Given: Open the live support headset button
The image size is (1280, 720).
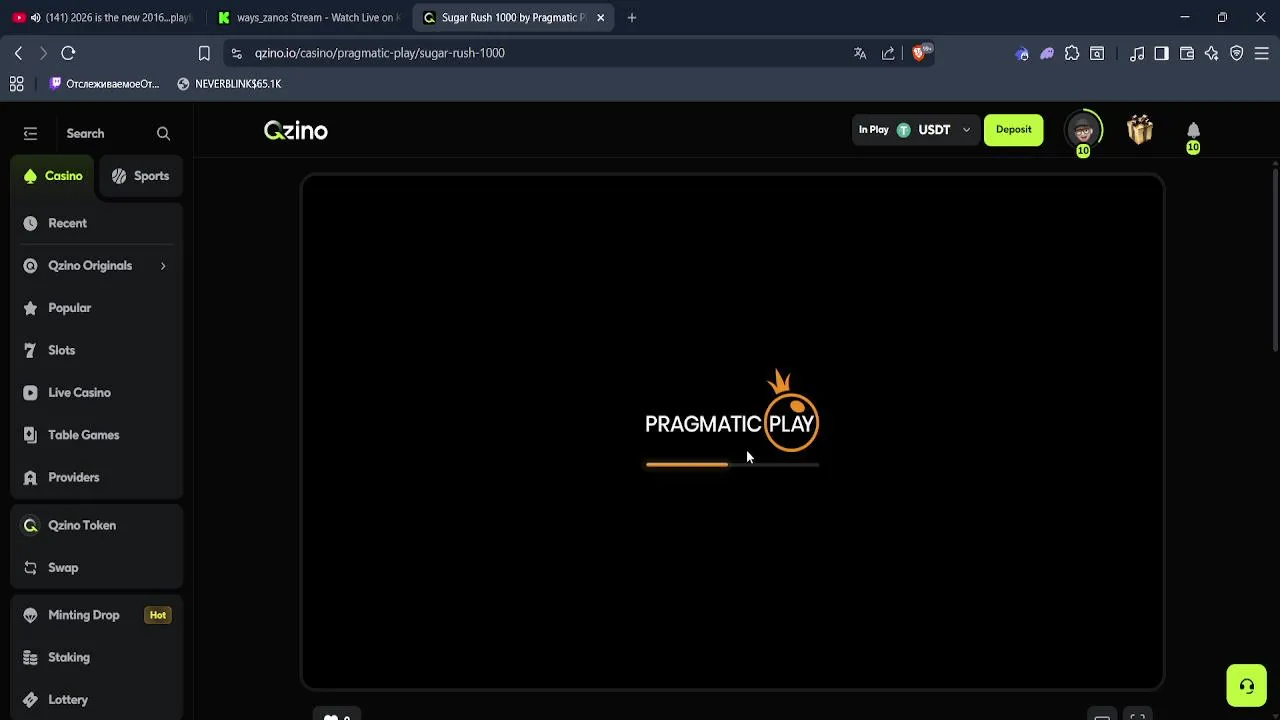Looking at the screenshot, I should click(x=1247, y=686).
